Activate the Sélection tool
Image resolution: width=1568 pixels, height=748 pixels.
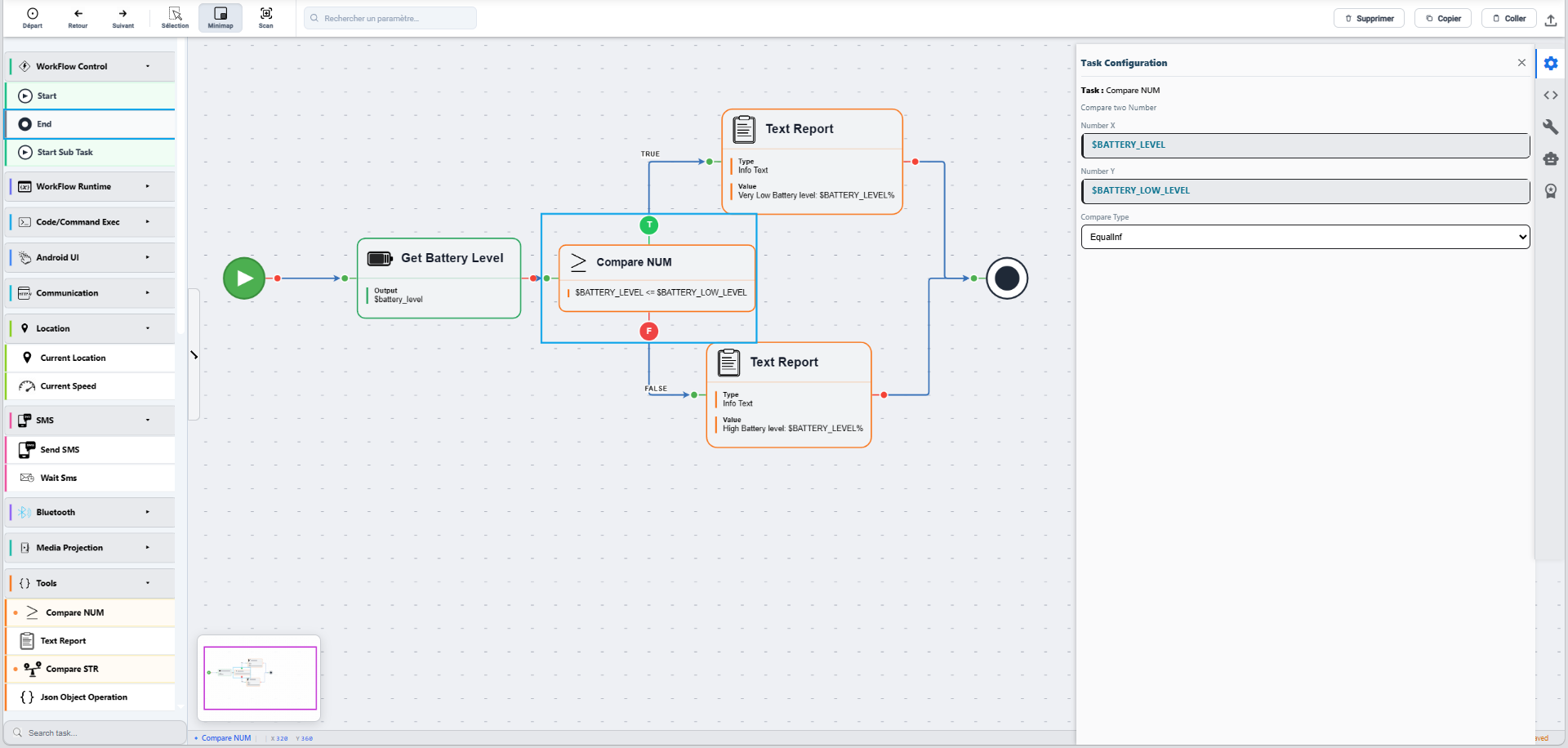click(175, 18)
